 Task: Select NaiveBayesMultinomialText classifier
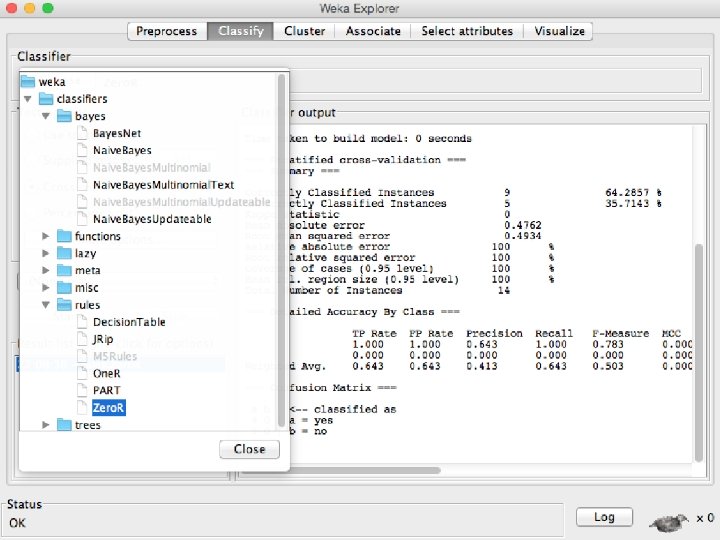[163, 185]
